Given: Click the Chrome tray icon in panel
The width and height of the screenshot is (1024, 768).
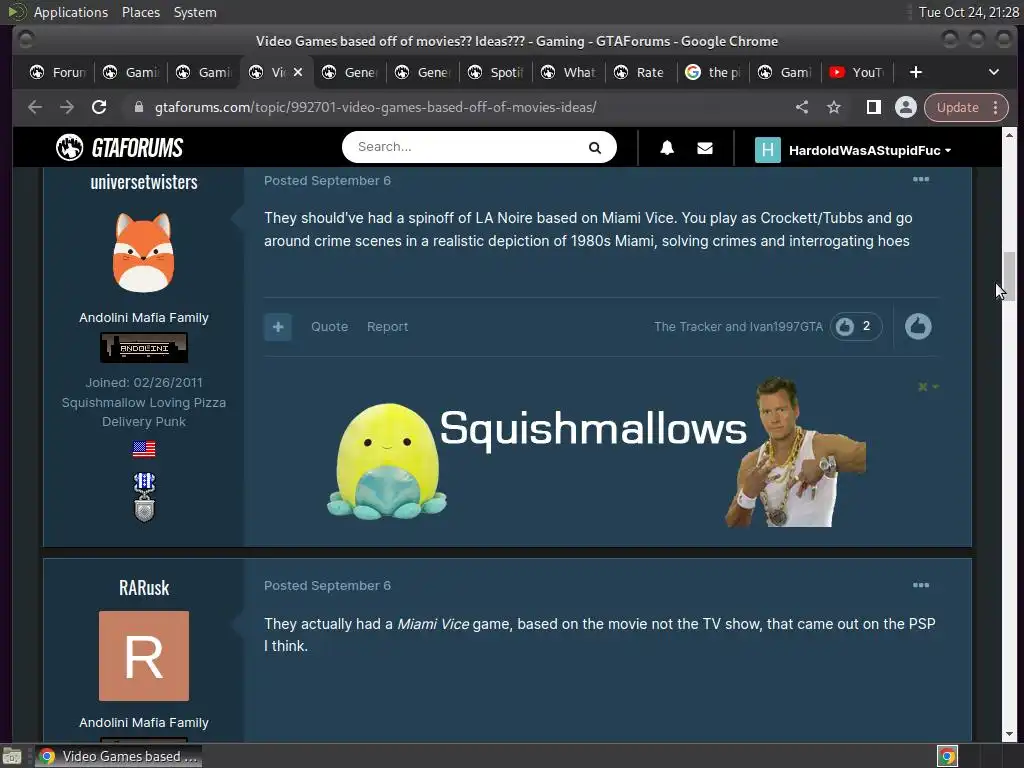Looking at the screenshot, I should (947, 756).
